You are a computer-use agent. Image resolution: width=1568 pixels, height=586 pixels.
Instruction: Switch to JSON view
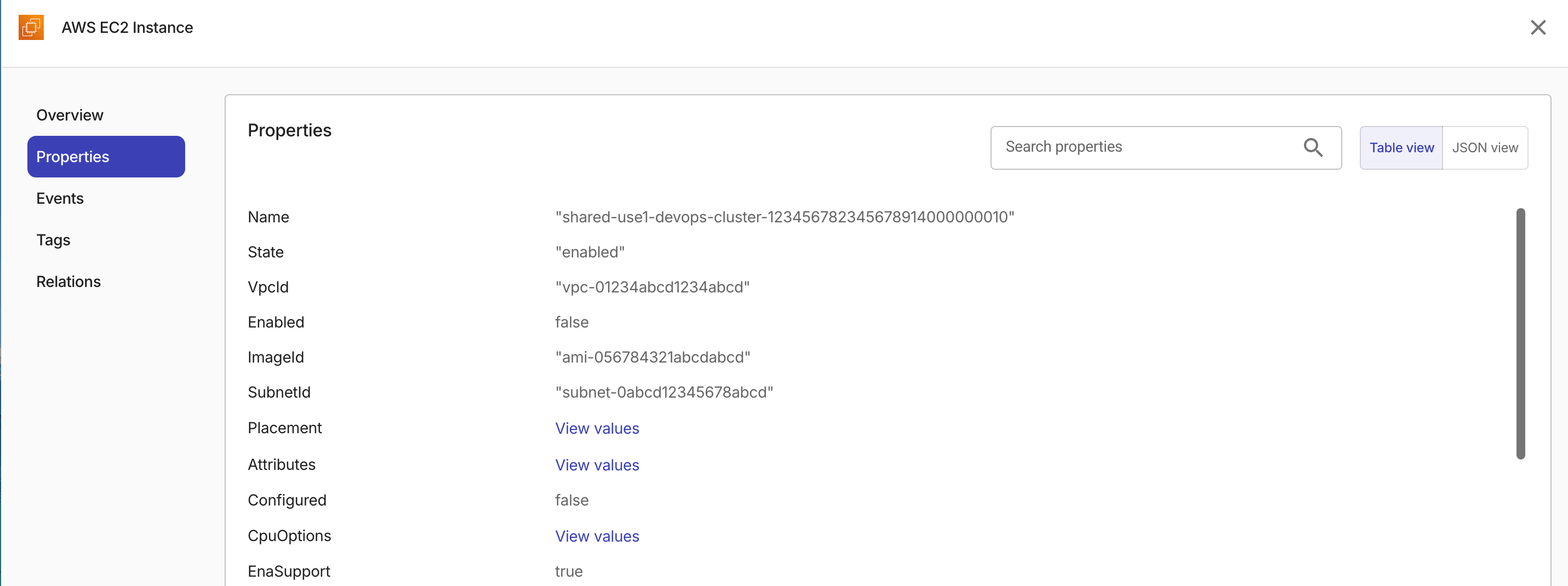click(1485, 147)
